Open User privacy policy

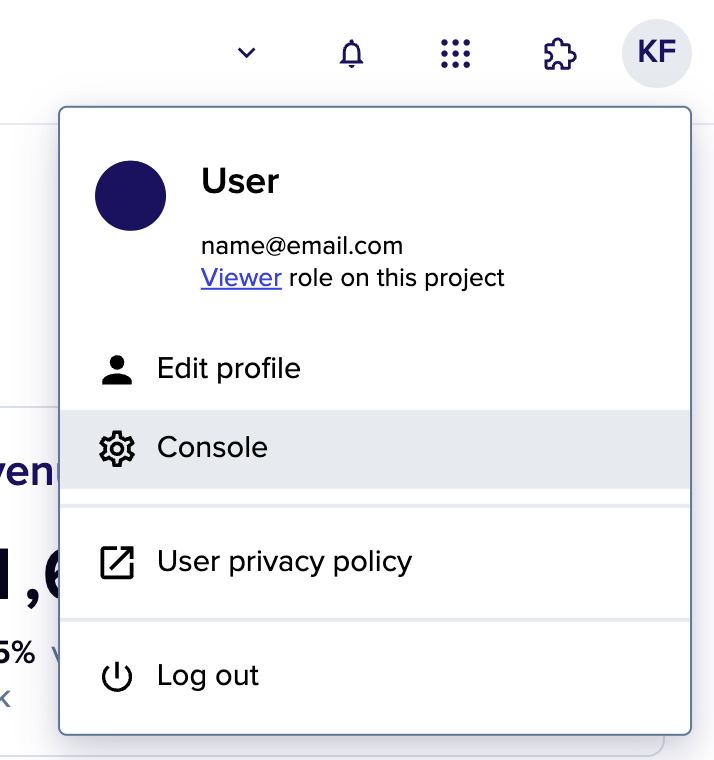pyautogui.click(x=375, y=562)
